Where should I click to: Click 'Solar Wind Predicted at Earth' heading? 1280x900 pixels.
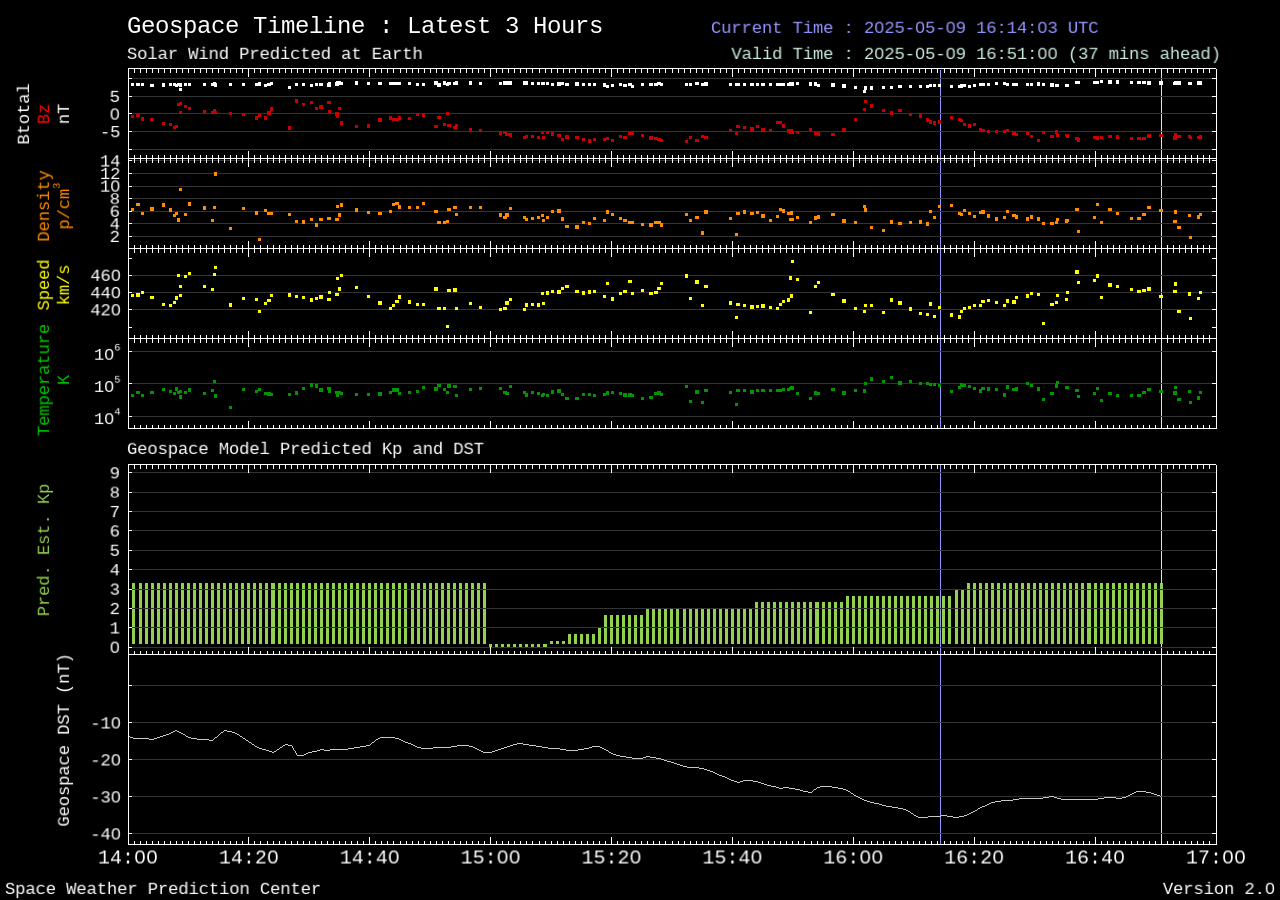tap(275, 54)
